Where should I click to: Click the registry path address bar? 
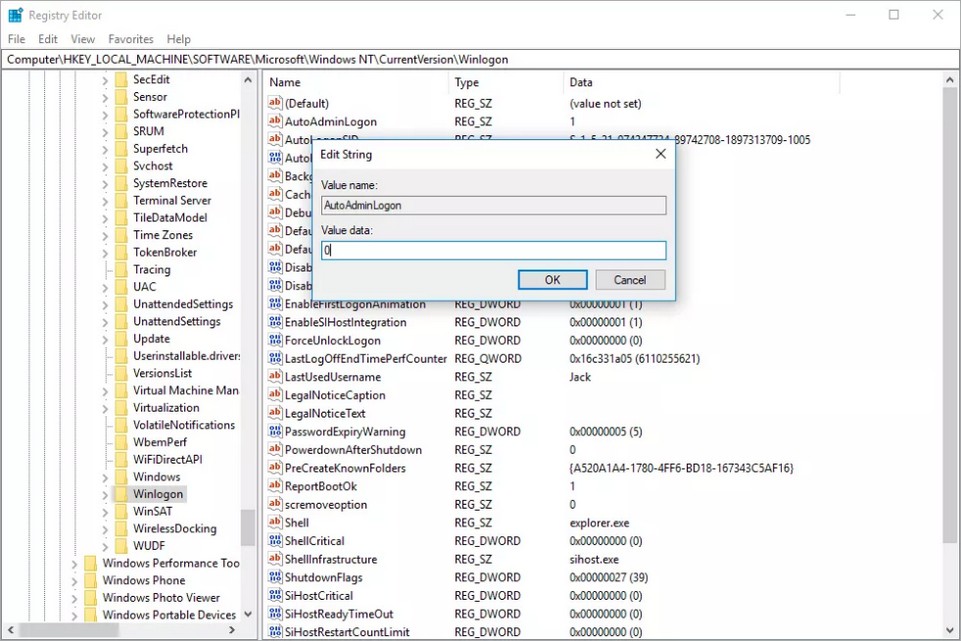[480, 59]
